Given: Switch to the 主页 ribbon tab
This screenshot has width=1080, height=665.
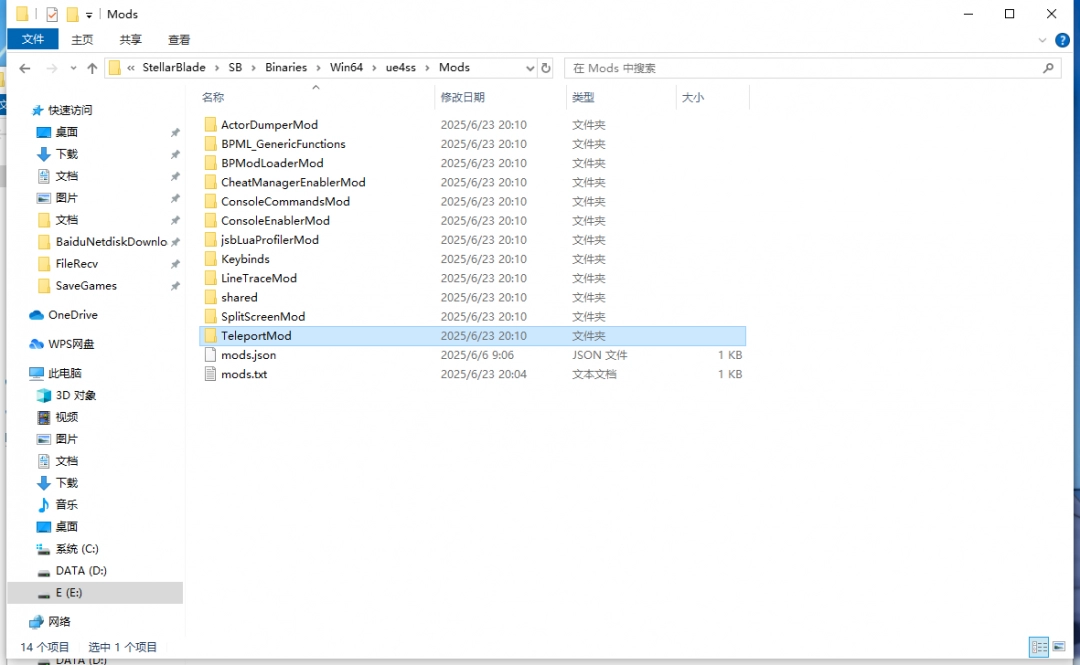Looking at the screenshot, I should click(x=82, y=40).
